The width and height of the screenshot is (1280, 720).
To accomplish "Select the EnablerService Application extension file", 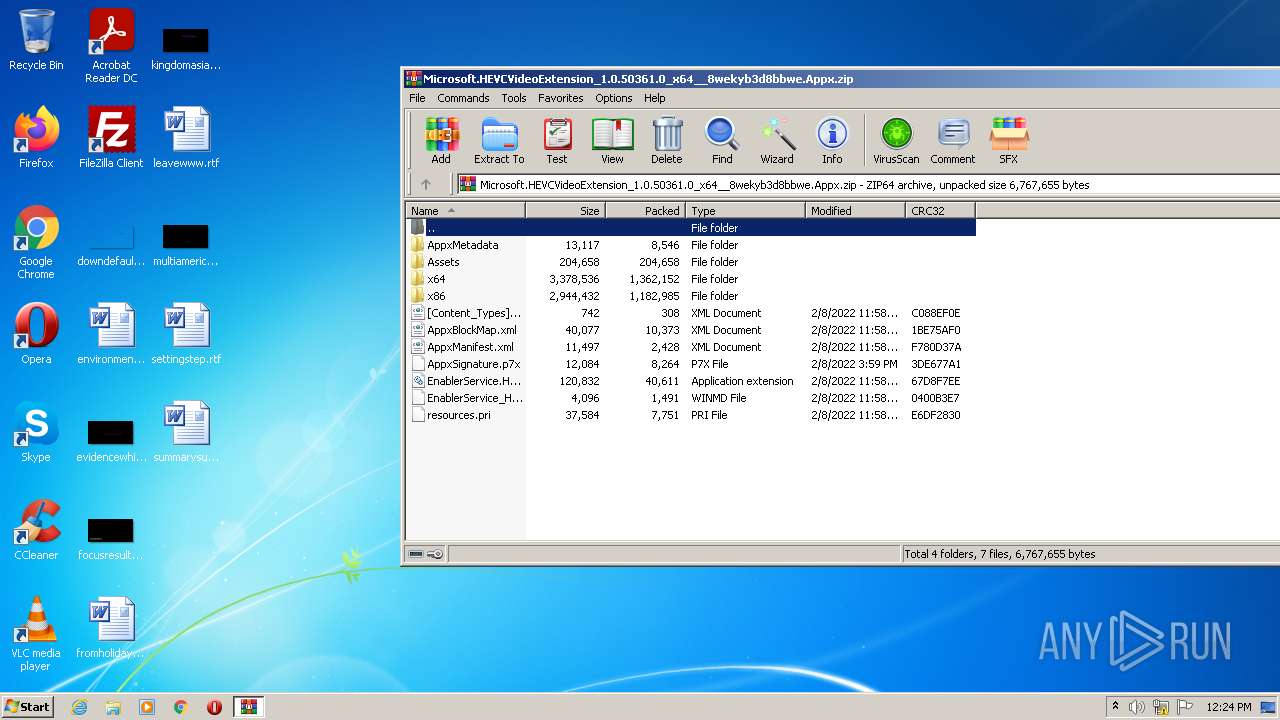I will click(691, 381).
